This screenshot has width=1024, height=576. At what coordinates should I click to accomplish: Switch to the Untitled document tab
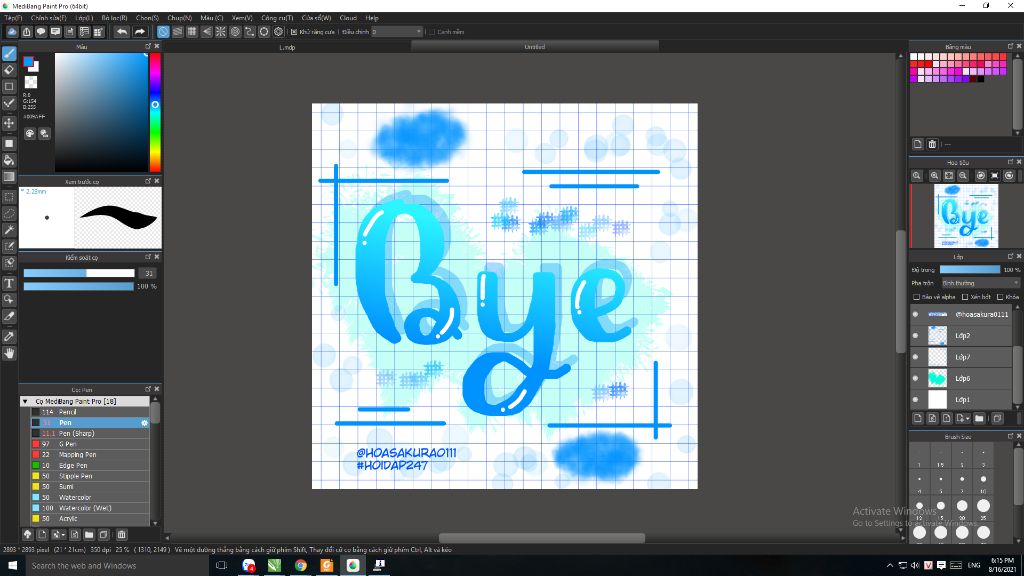pos(535,46)
